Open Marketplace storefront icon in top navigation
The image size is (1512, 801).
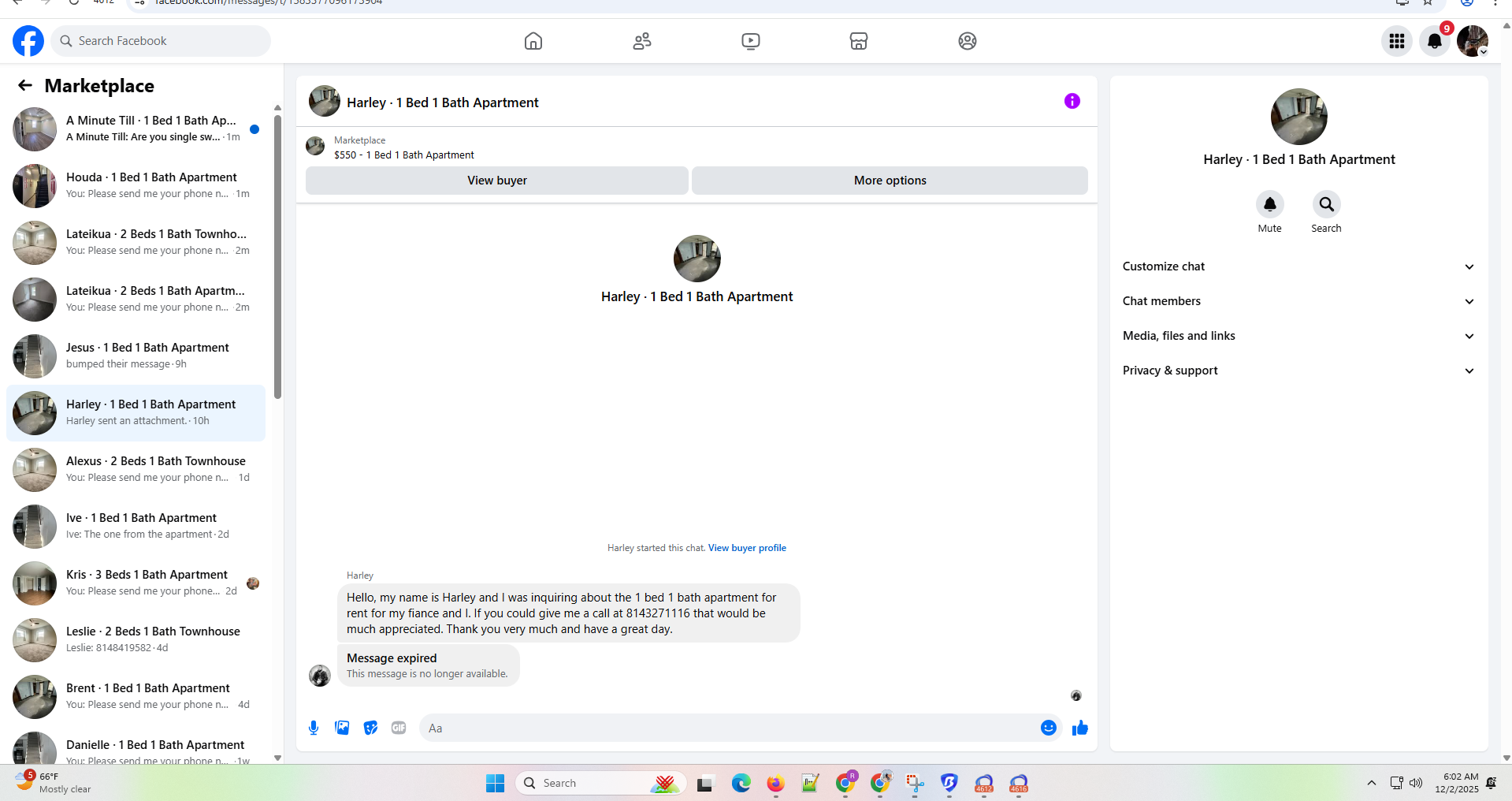pos(859,41)
